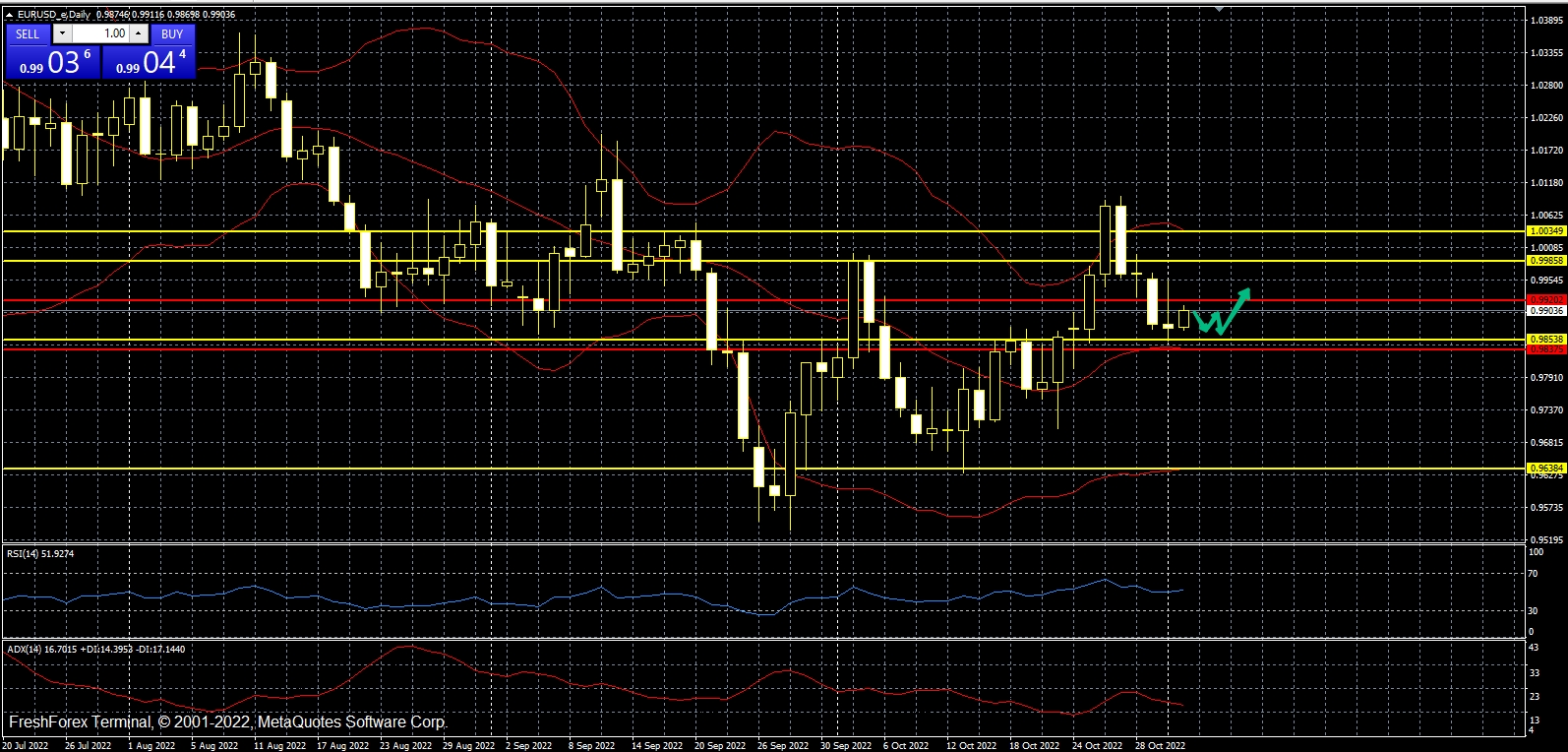This screenshot has width=1568, height=752.
Task: Click the RSI(14) indicator label
Action: (40, 554)
